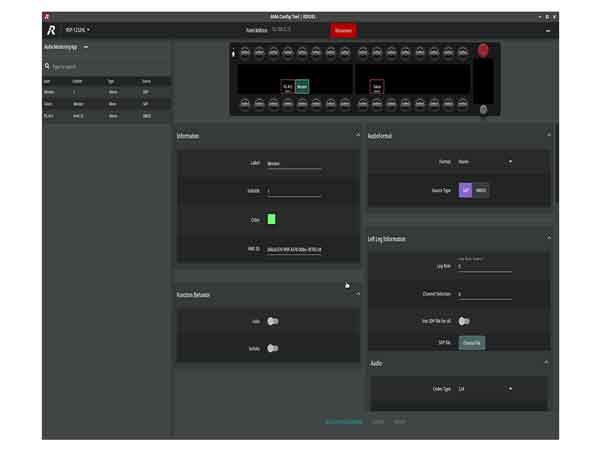Open the device model dropdown beside the logo
This screenshot has width=600, height=450.
(x=78, y=29)
